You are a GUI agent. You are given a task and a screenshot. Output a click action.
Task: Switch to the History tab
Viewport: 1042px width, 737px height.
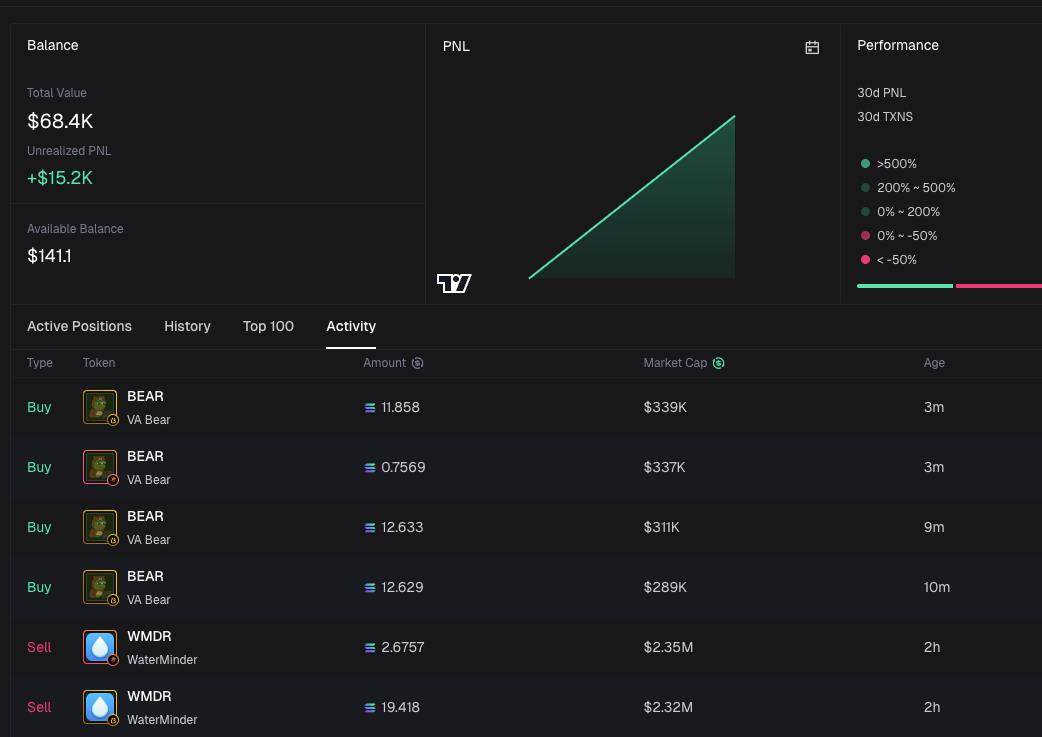[187, 326]
